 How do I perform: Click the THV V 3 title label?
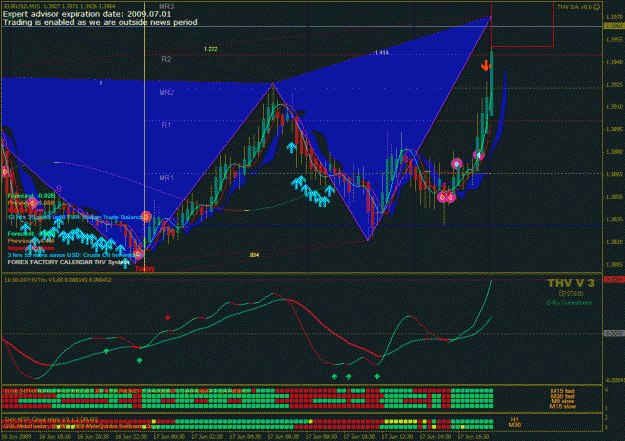click(571, 283)
